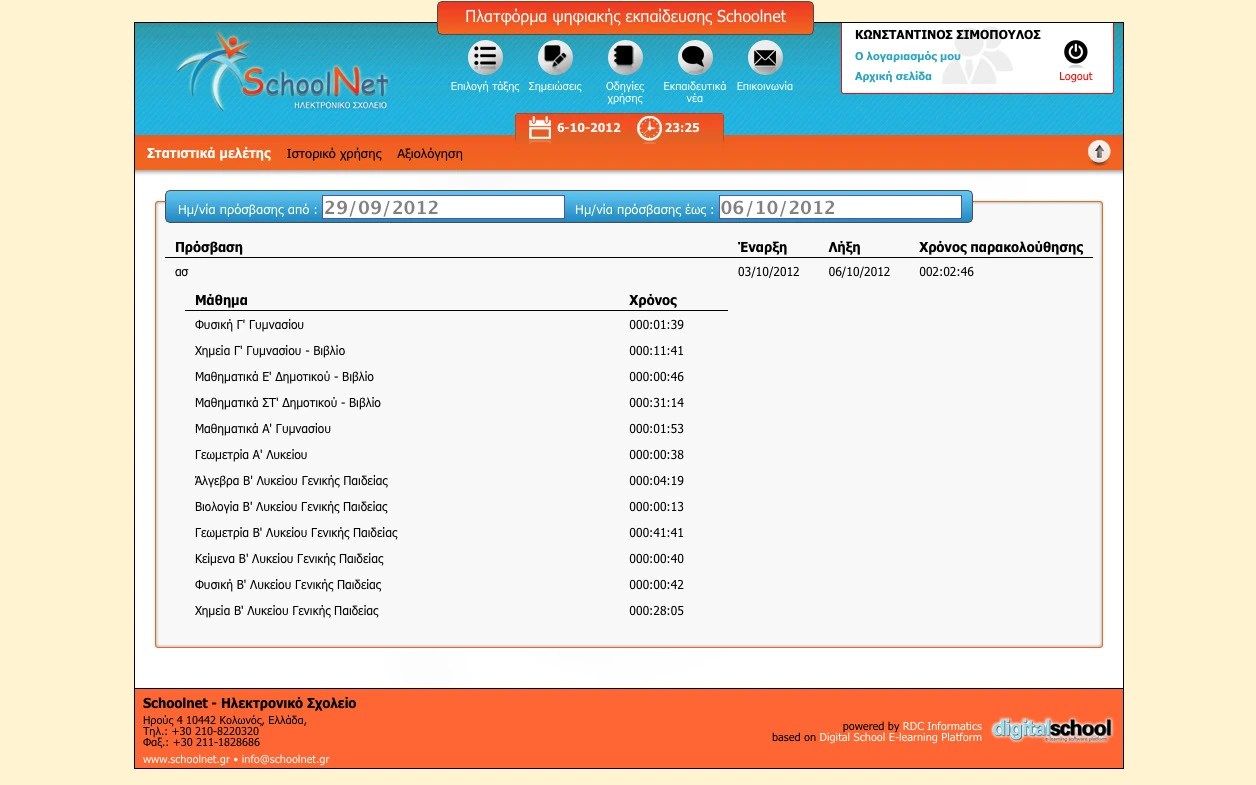This screenshot has height=785, width=1256.
Task: Go to Αρχική σελίδα link
Action: click(x=893, y=76)
